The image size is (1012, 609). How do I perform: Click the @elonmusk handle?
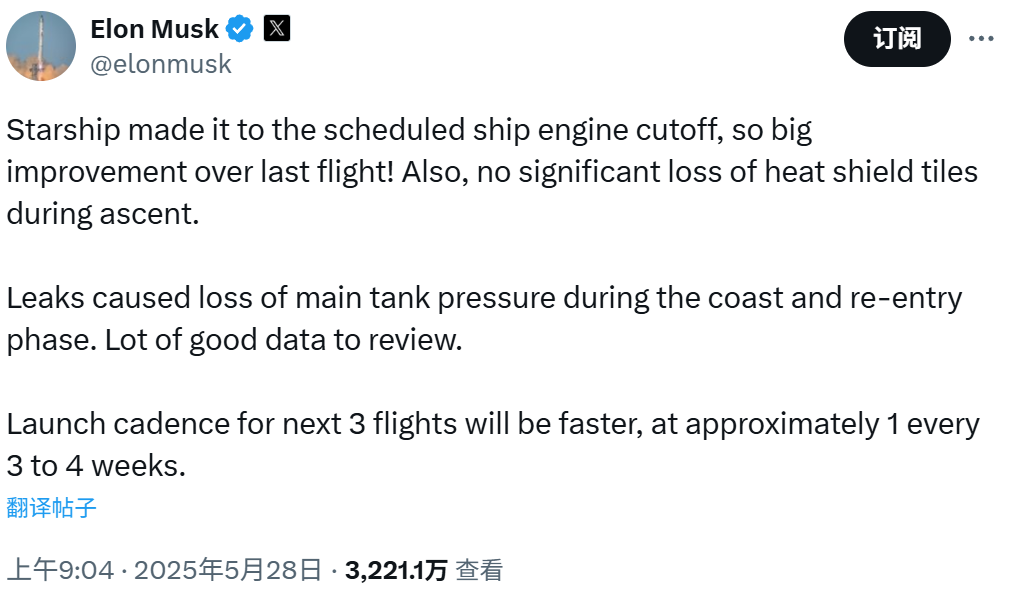point(161,64)
